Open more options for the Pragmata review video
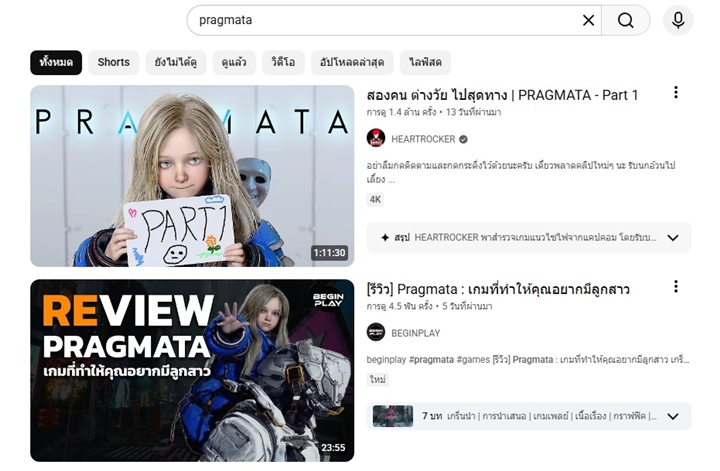The image size is (720, 471). [675, 286]
